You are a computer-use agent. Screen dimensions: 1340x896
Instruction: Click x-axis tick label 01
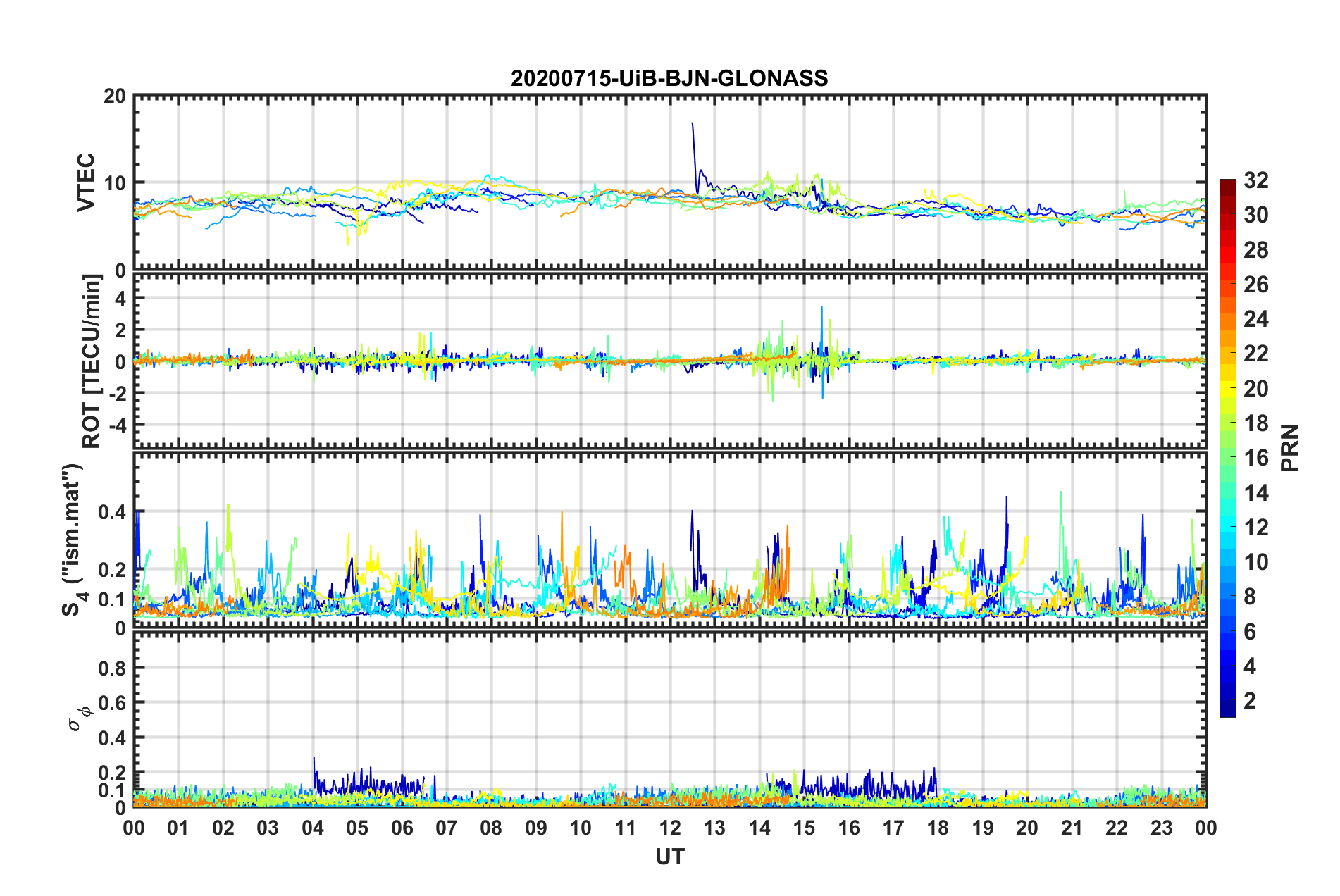coord(178,828)
